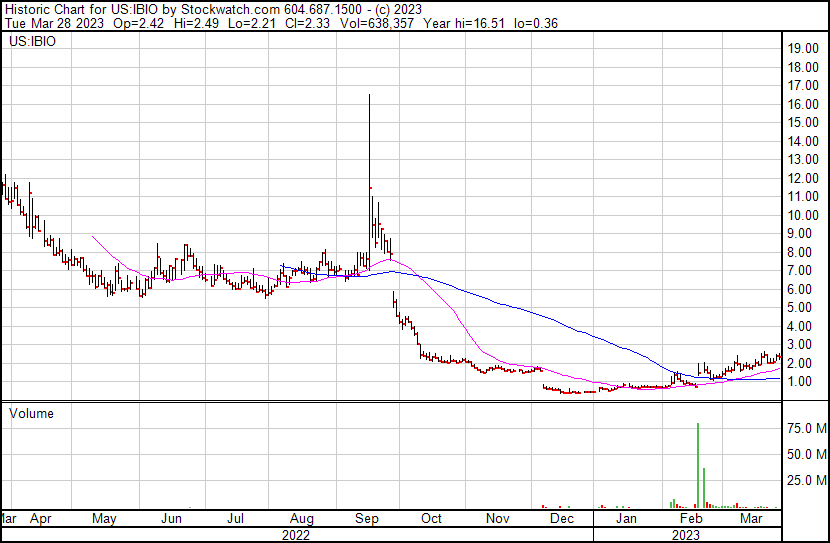This screenshot has height=543, width=830.
Task: Click the peak of the September price spike
Action: click(370, 96)
